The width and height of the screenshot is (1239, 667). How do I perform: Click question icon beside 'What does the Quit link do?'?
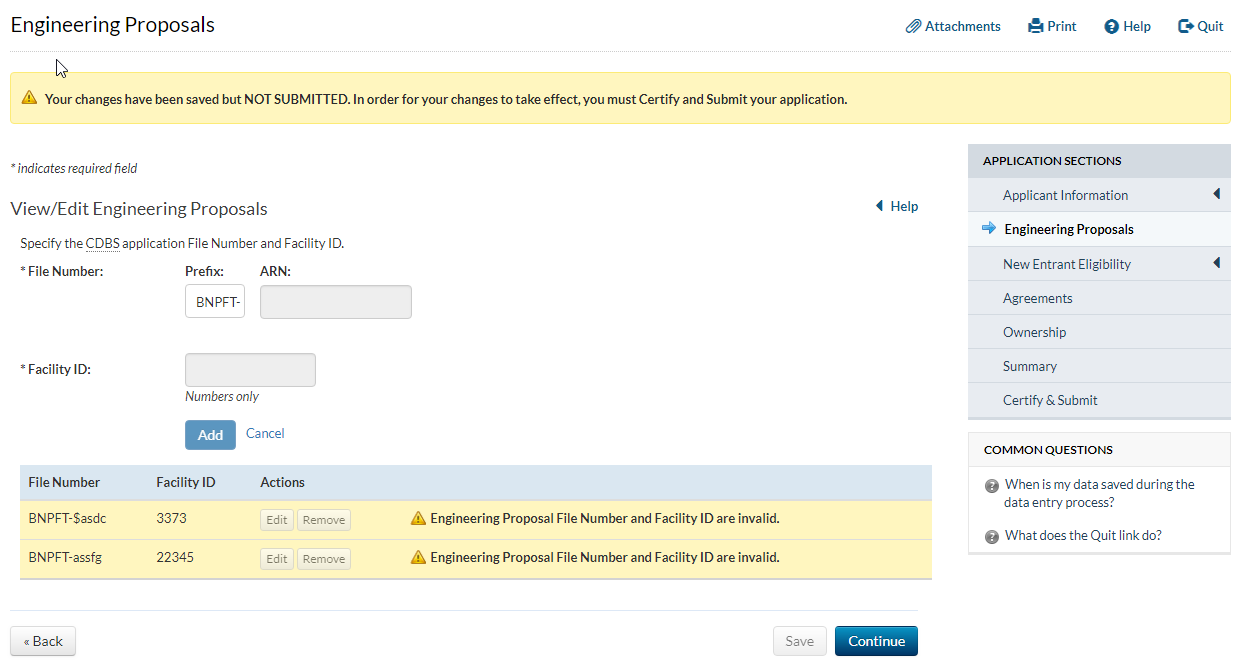[992, 537]
